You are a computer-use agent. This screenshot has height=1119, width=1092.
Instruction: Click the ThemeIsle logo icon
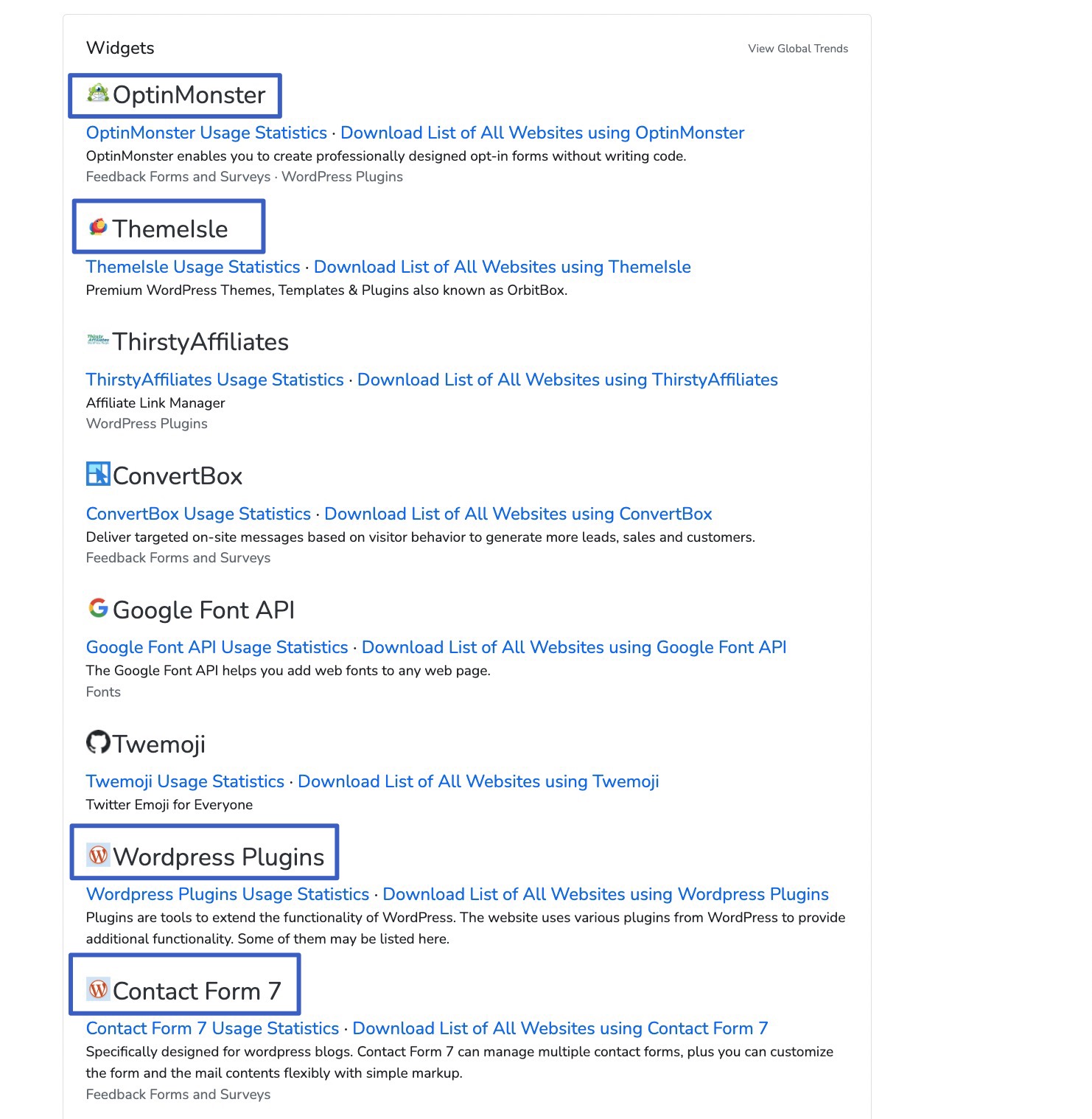coord(97,227)
